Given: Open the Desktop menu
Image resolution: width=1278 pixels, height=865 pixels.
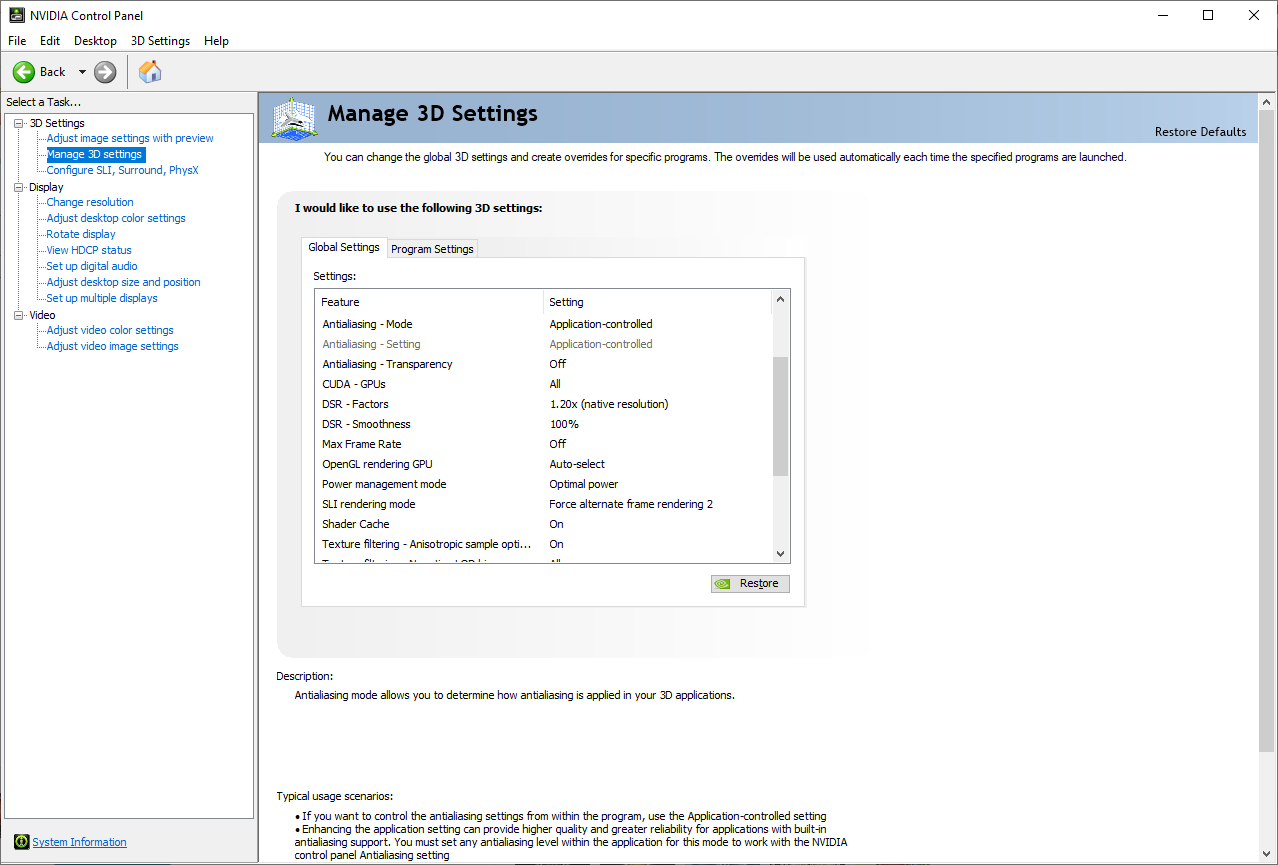Looking at the screenshot, I should click(x=95, y=41).
